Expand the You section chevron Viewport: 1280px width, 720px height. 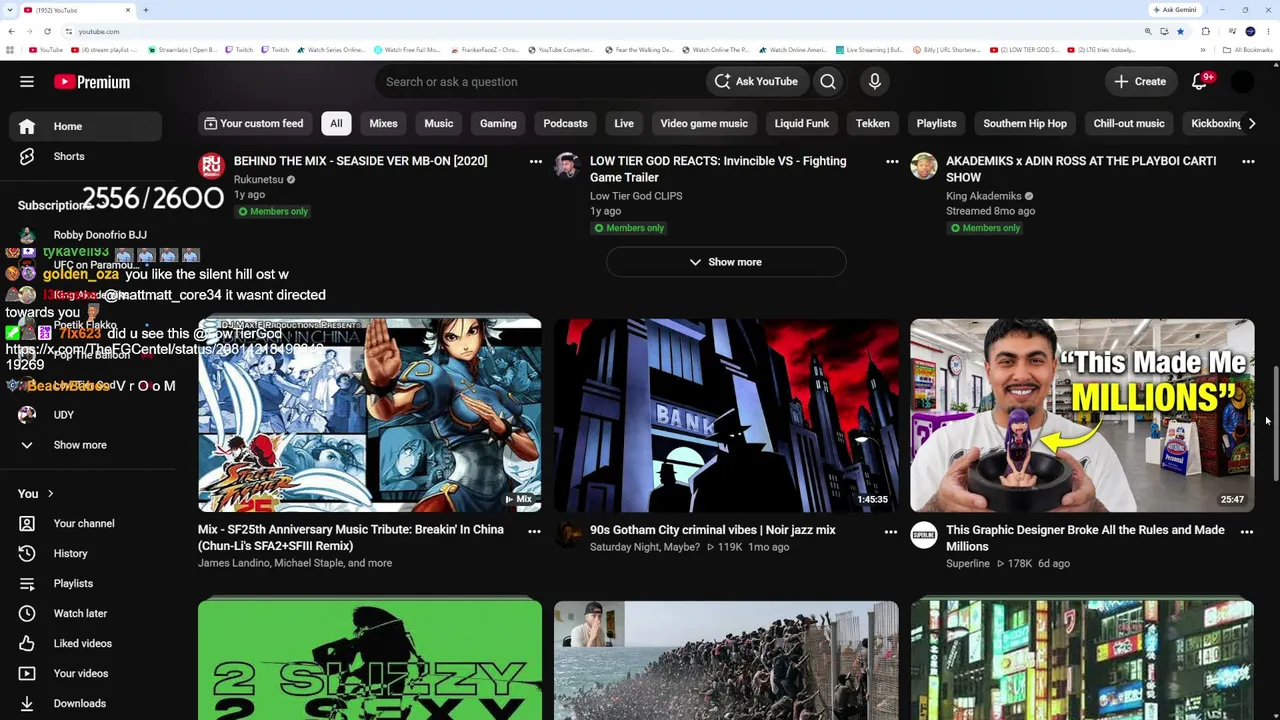pos(50,493)
